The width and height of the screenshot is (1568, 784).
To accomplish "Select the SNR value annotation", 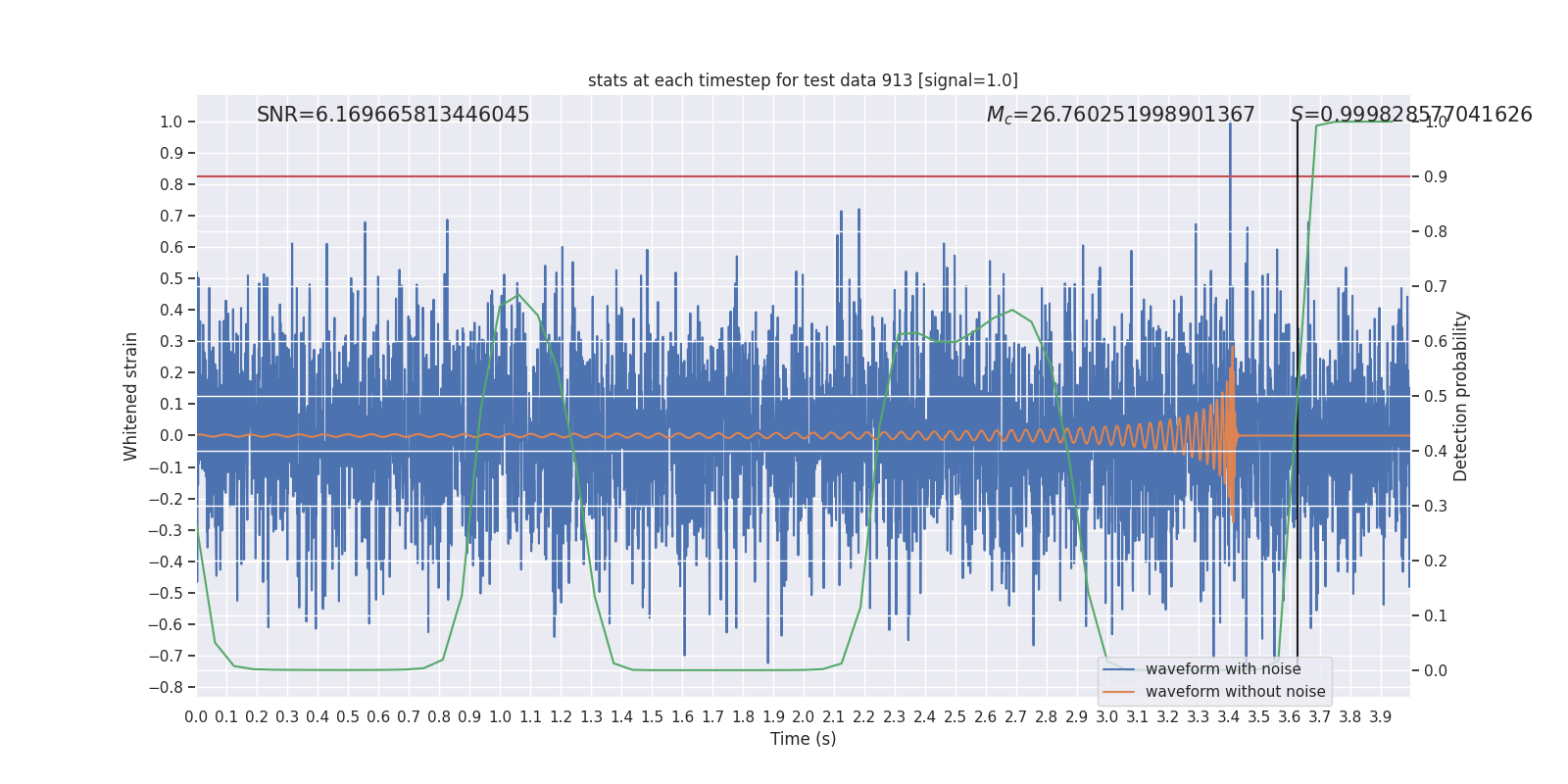I will point(393,115).
